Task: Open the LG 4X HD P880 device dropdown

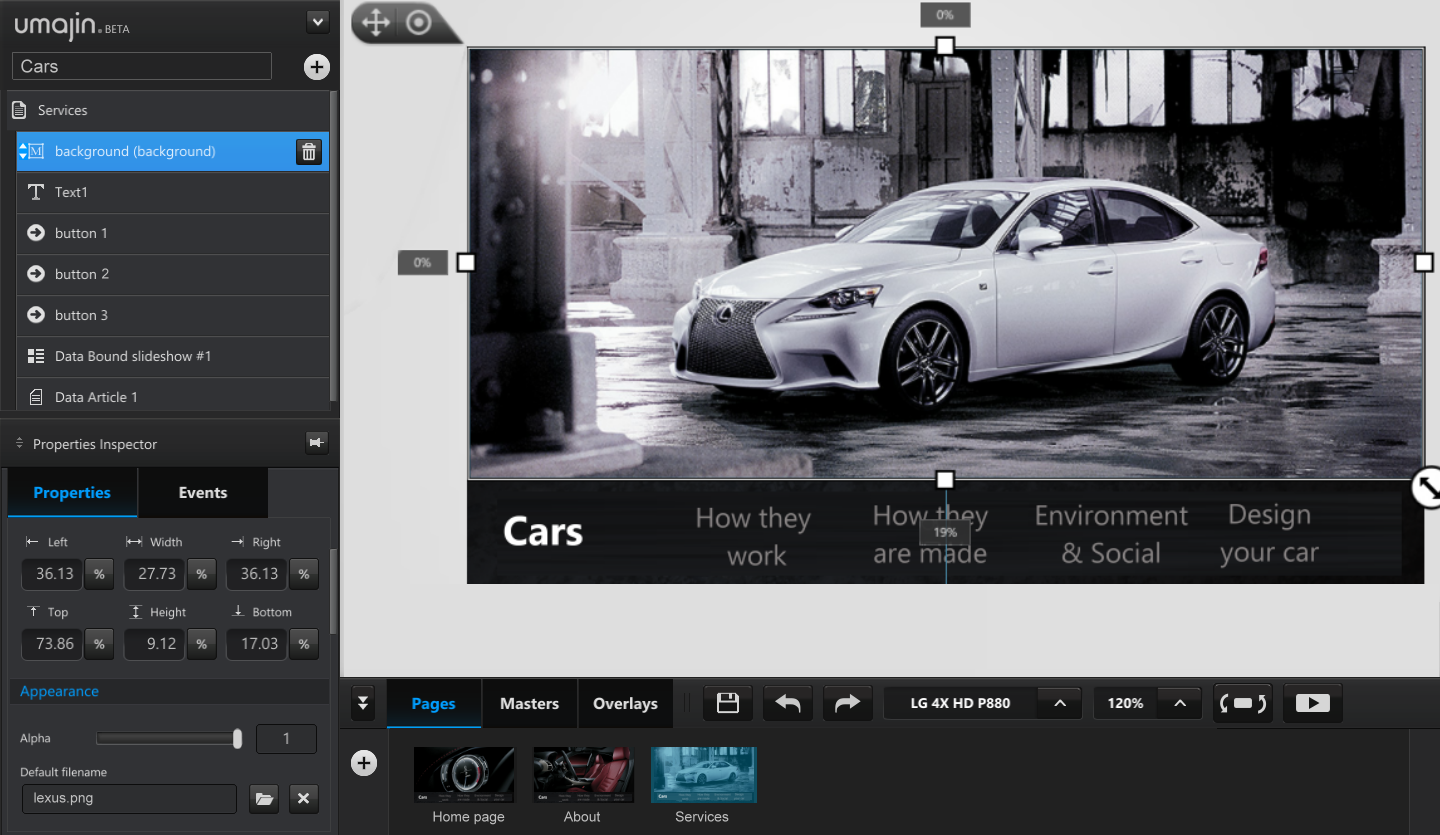Action: point(1060,702)
